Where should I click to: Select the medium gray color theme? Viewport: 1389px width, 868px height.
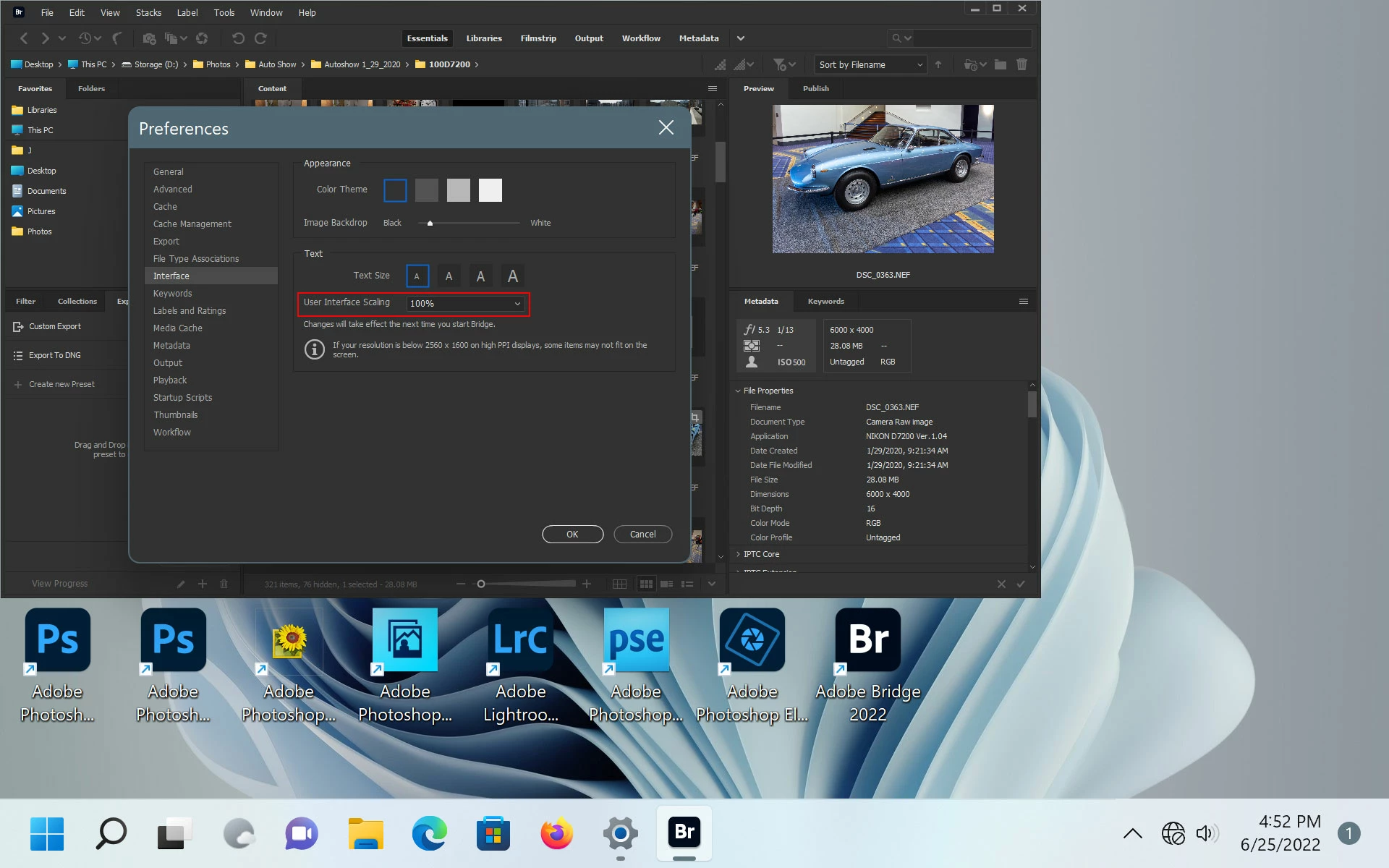[x=426, y=190]
